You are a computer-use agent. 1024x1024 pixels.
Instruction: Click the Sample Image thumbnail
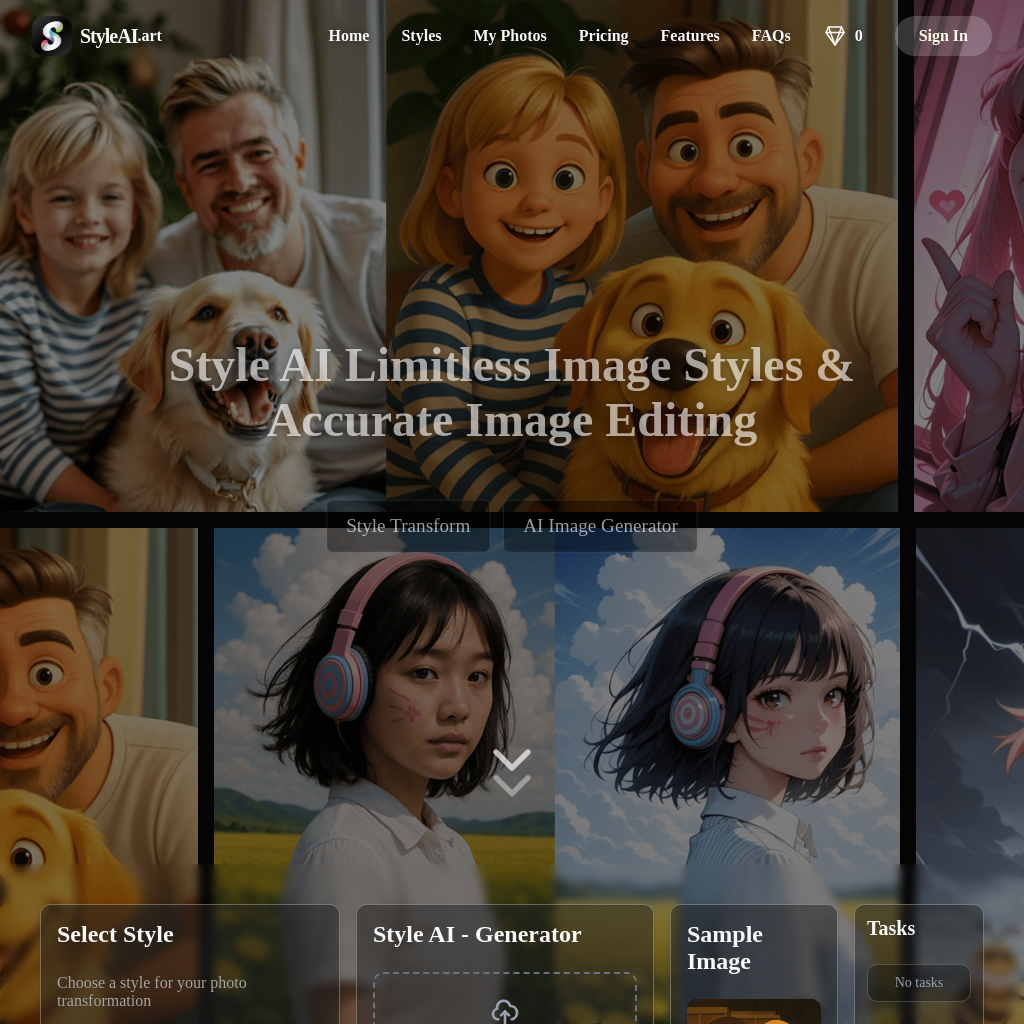tap(753, 1011)
